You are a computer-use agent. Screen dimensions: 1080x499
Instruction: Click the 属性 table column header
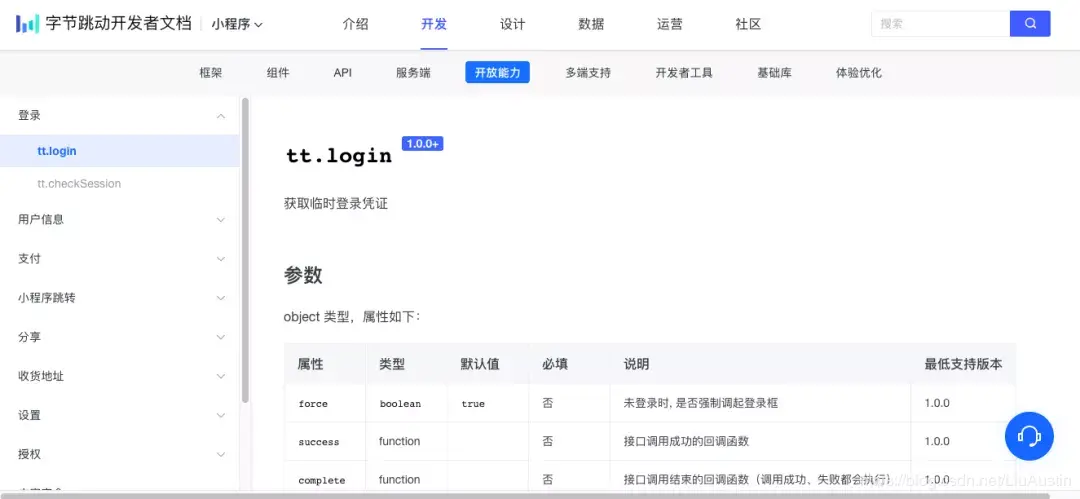click(x=311, y=365)
